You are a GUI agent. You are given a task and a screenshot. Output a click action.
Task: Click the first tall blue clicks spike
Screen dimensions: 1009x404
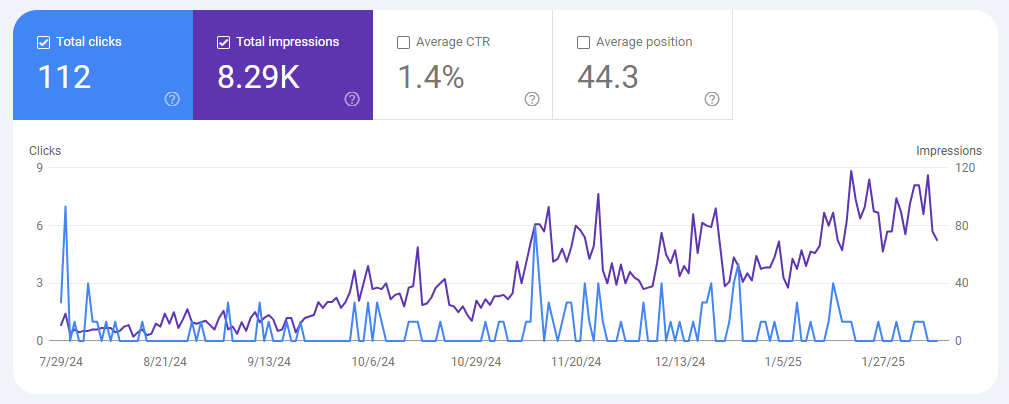(x=66, y=208)
